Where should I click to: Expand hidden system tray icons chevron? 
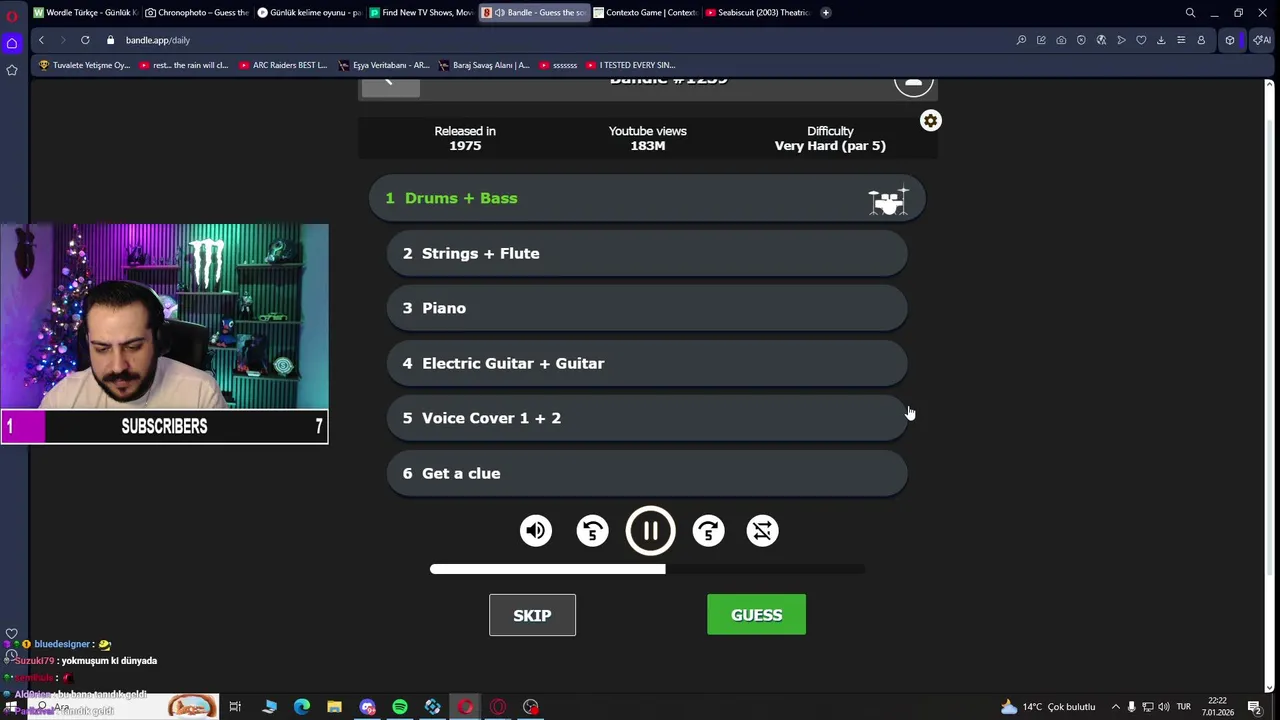pos(1116,707)
